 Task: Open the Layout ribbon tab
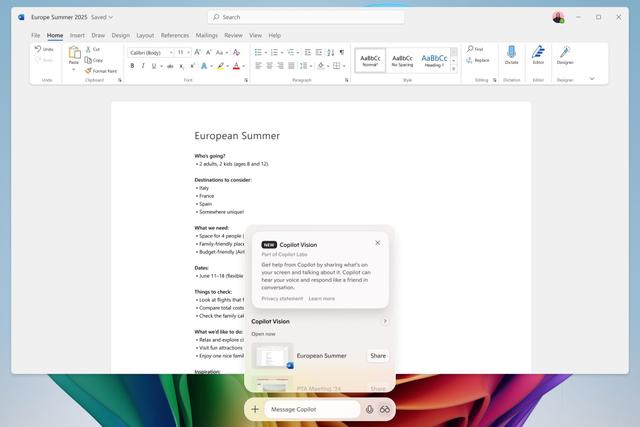pos(145,35)
